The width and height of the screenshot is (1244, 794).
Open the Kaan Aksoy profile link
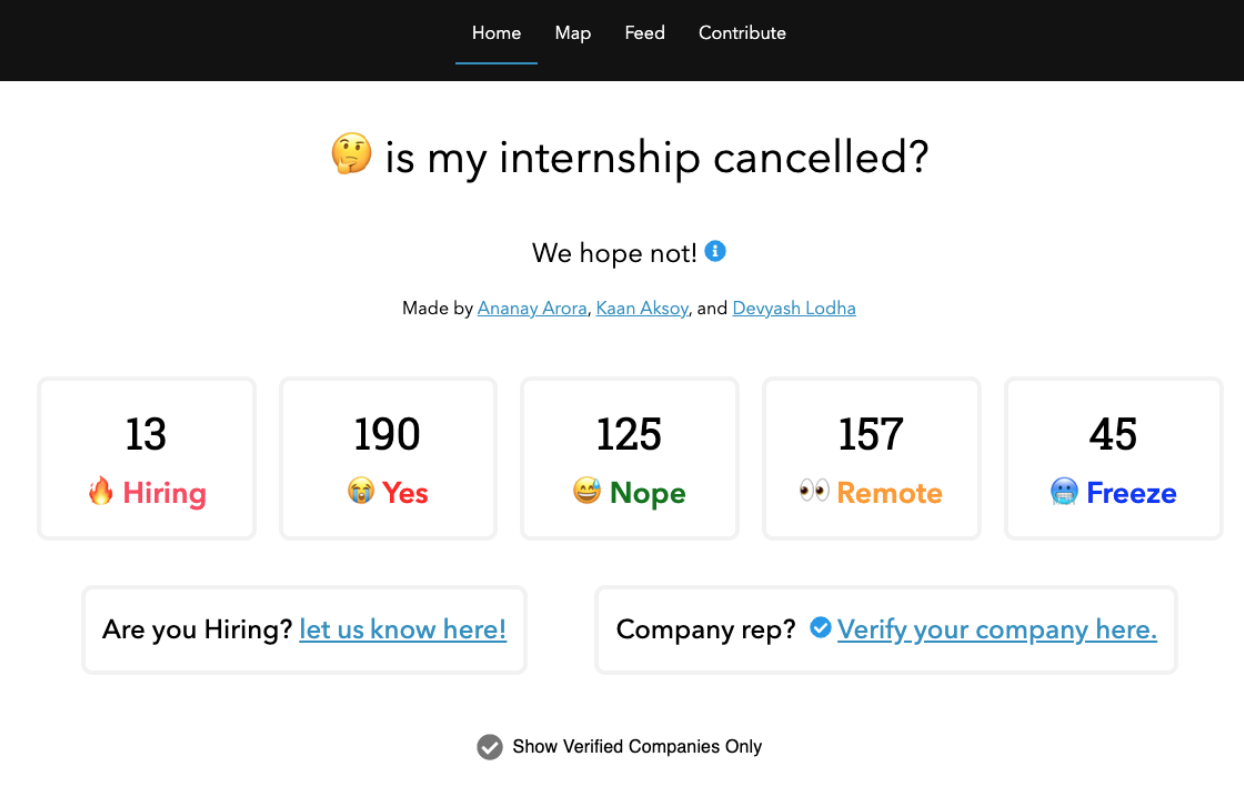point(641,308)
